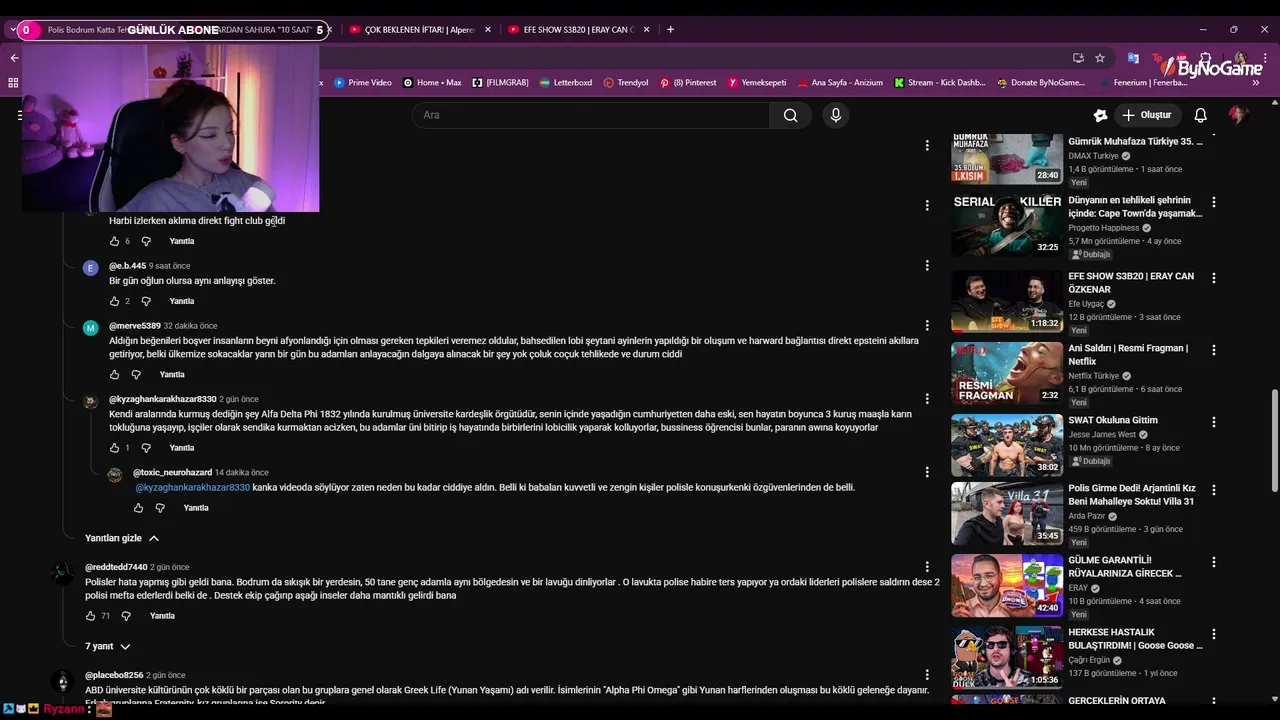
Task: Open @placebo8256 channel link
Action: (114, 675)
